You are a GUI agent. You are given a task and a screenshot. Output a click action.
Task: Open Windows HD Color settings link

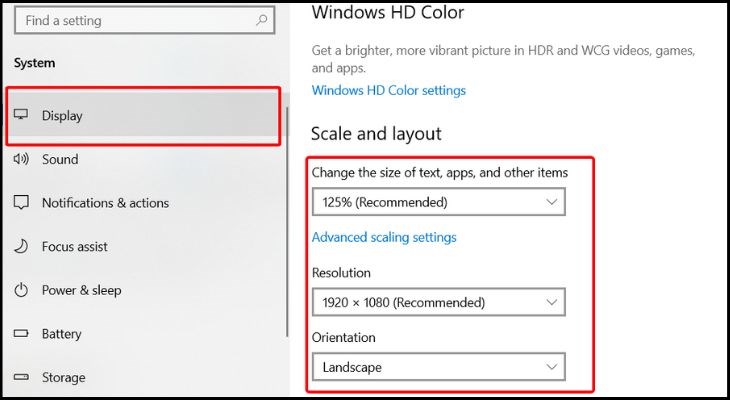pos(389,90)
